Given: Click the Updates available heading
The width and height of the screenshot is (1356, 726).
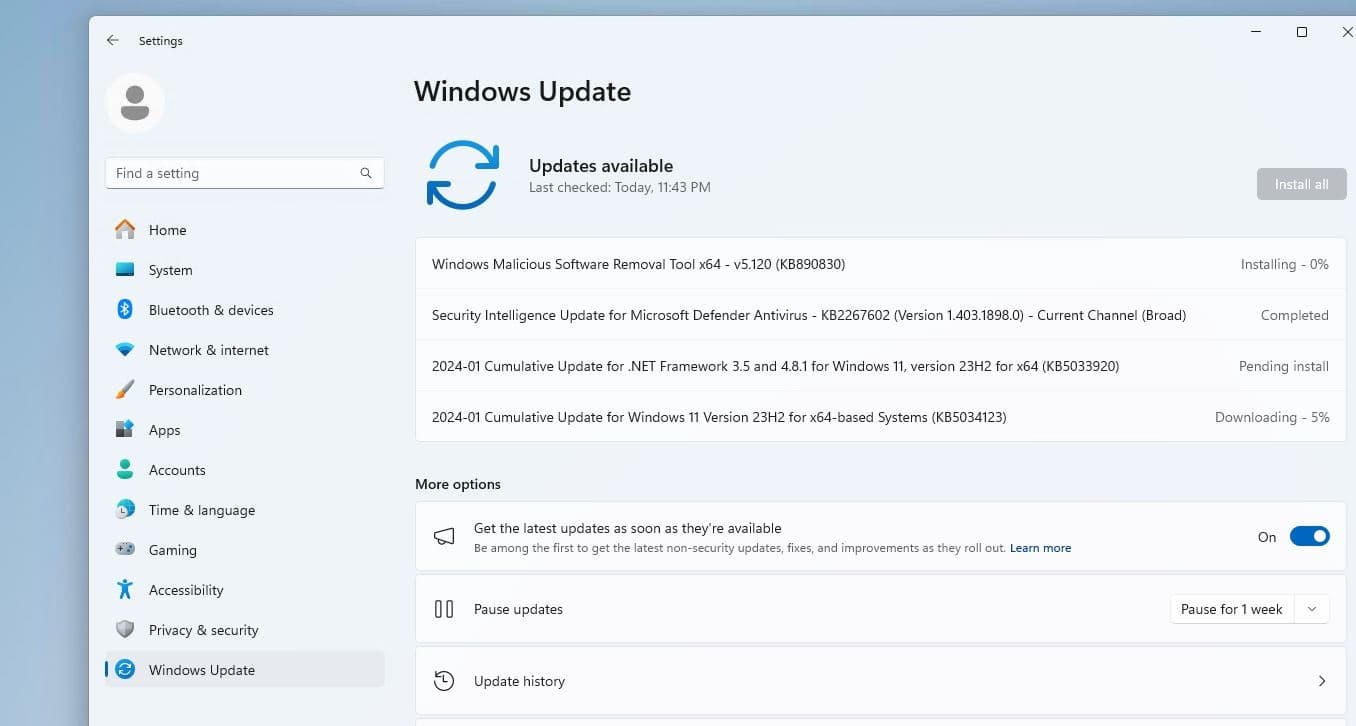Looking at the screenshot, I should [601, 166].
